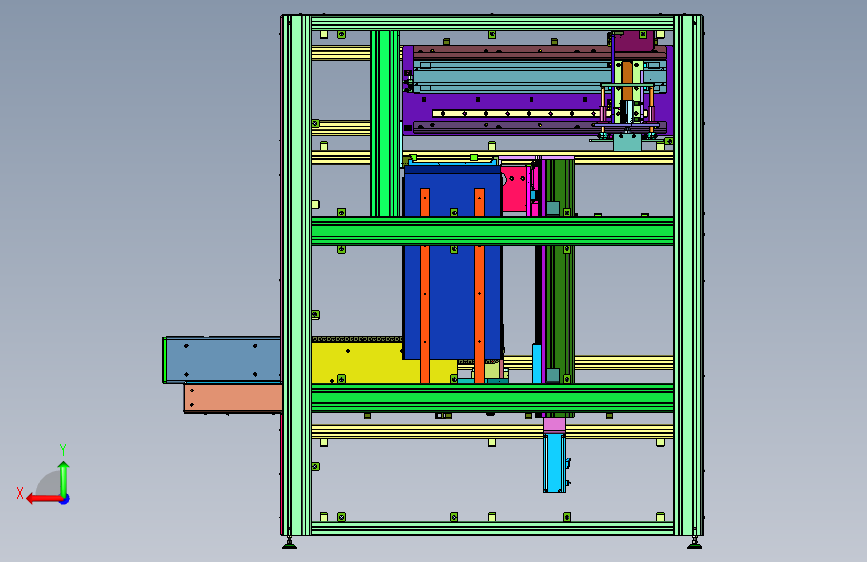The height and width of the screenshot is (562, 867).
Task: Select the cyan motor cylinder below the frame
Action: tap(554, 462)
